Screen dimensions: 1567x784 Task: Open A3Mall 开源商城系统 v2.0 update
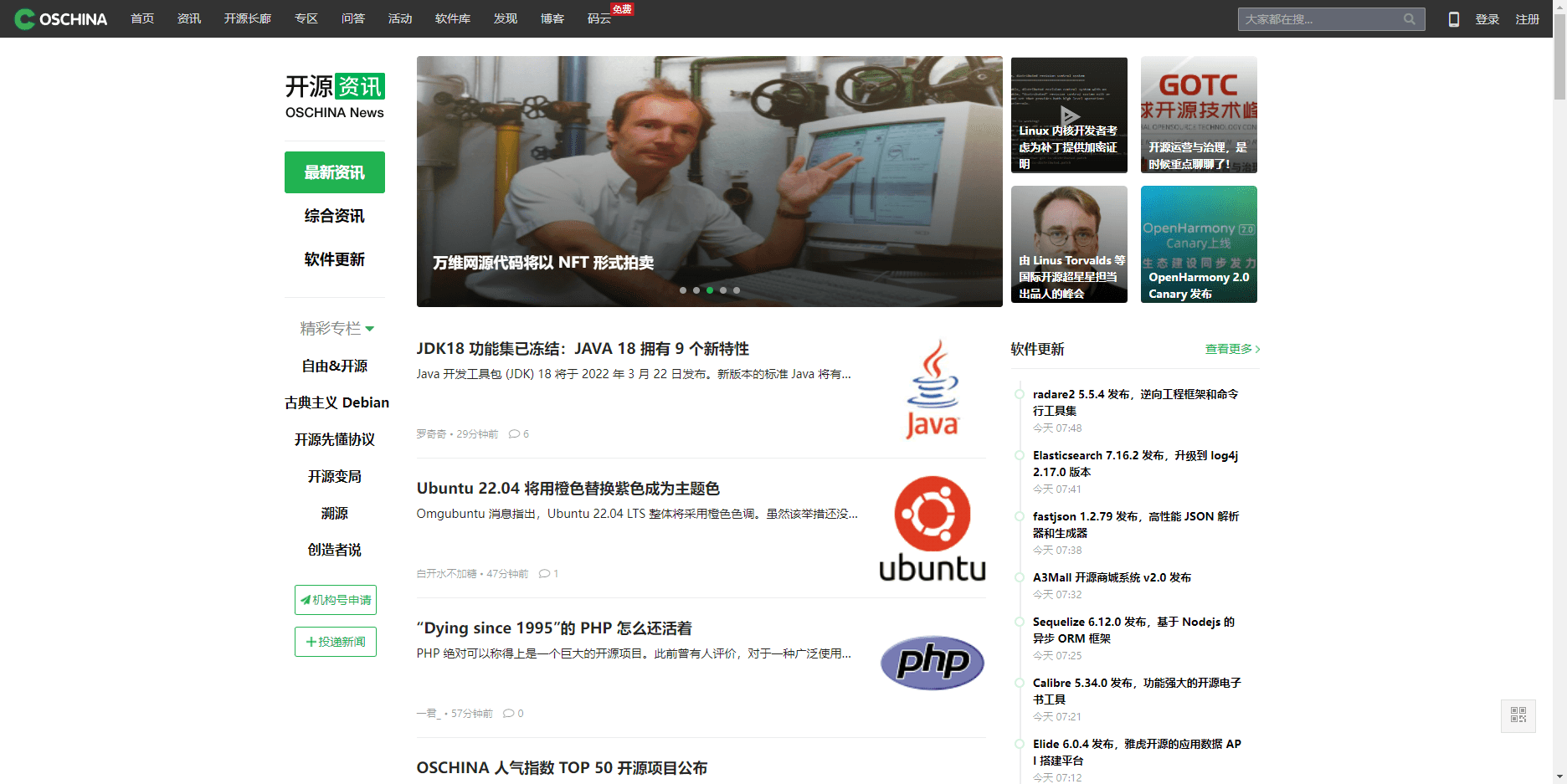point(1112,577)
